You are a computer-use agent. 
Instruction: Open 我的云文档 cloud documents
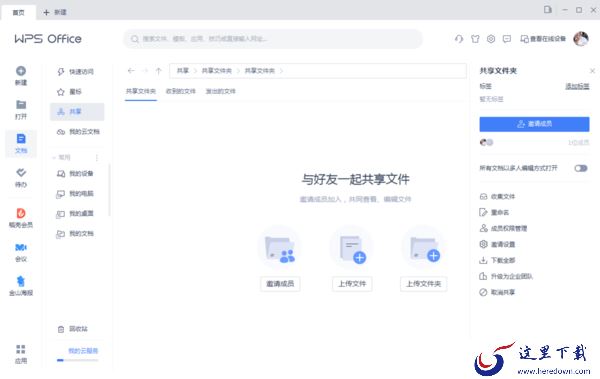(x=77, y=132)
